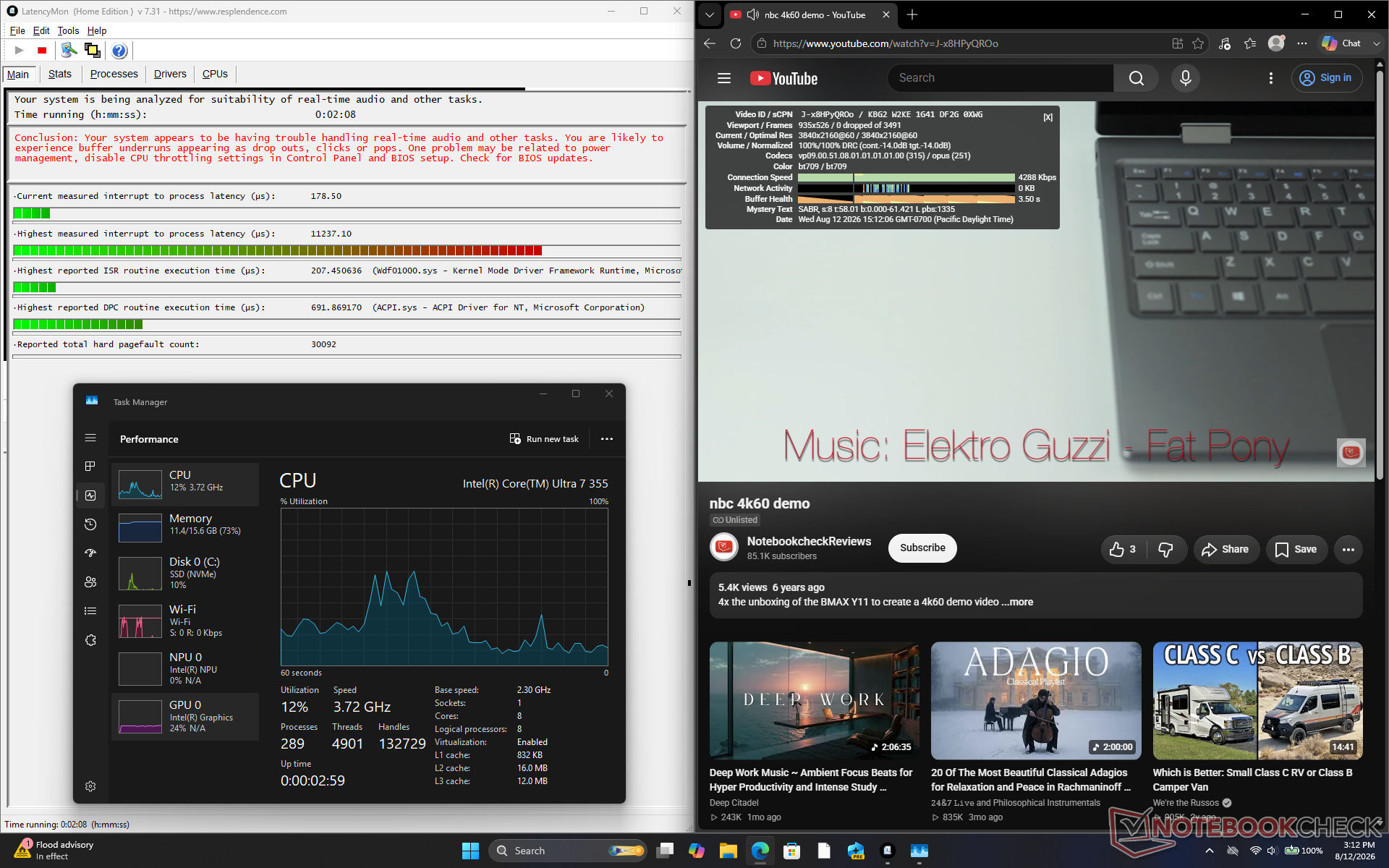Open YouTube settings three-dot menu
Image resolution: width=1389 pixels, height=868 pixels.
pyautogui.click(x=1271, y=78)
